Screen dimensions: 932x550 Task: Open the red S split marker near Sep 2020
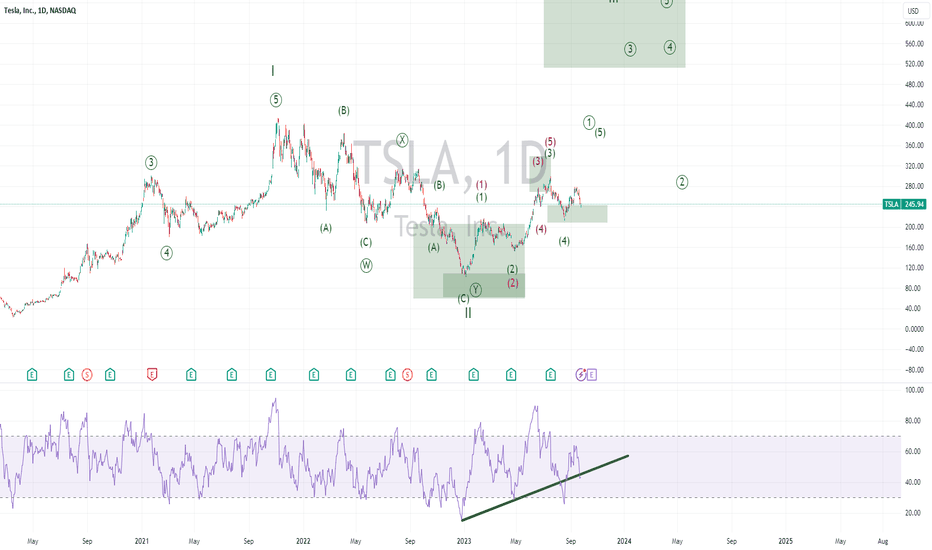[87, 375]
